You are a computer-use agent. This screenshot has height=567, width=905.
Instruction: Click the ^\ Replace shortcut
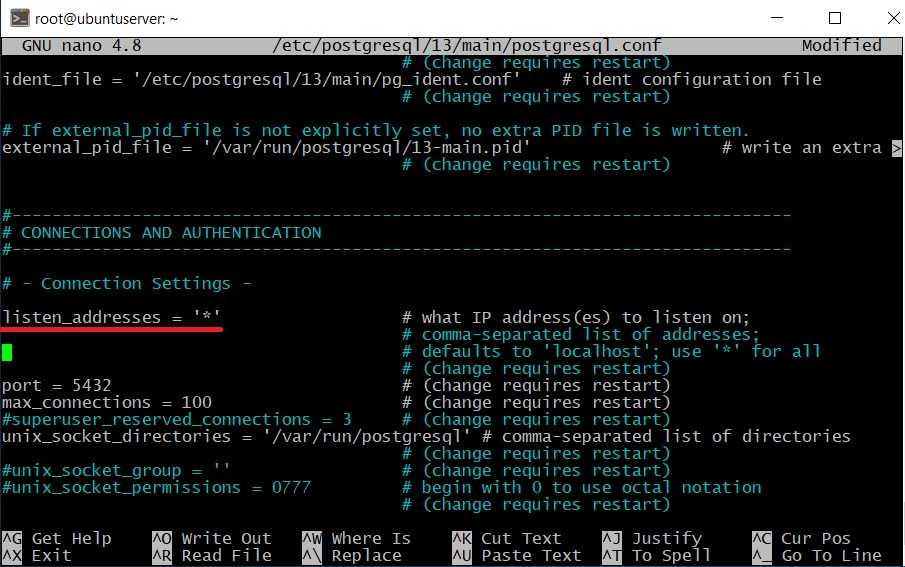pyautogui.click(x=351, y=555)
